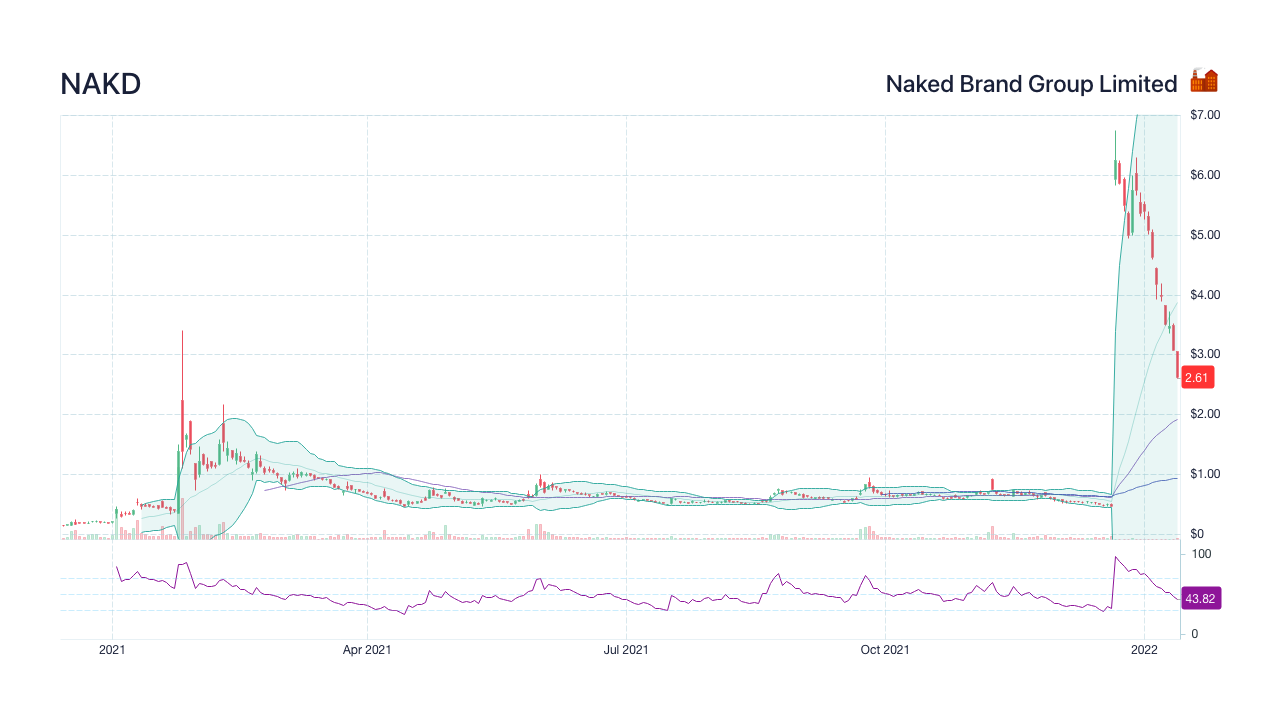
Task: Click the $0 price axis label
Action: [x=1196, y=534]
